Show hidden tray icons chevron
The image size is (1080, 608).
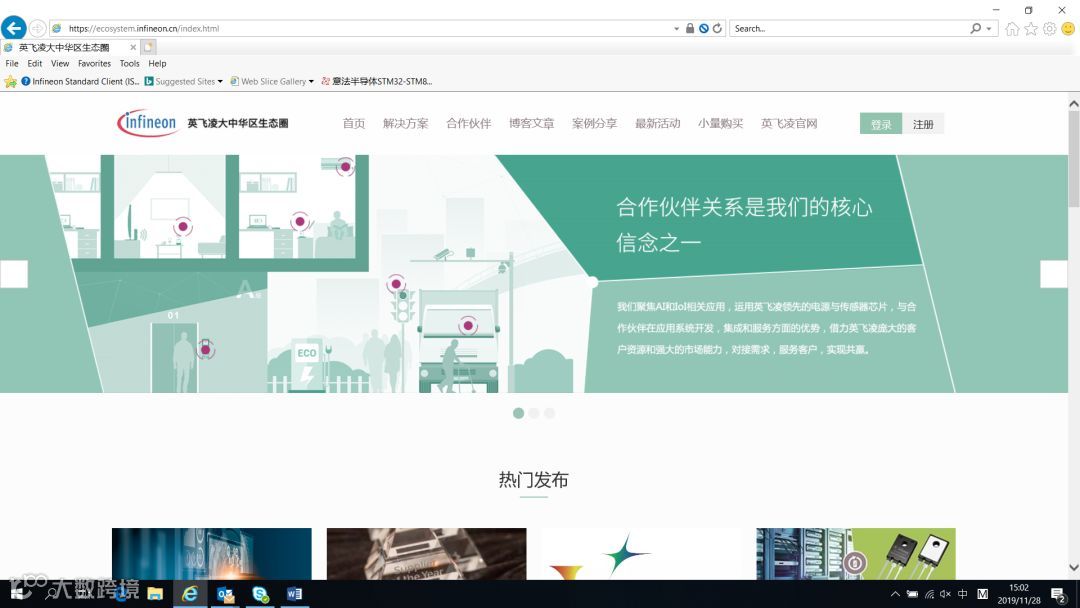tap(895, 594)
